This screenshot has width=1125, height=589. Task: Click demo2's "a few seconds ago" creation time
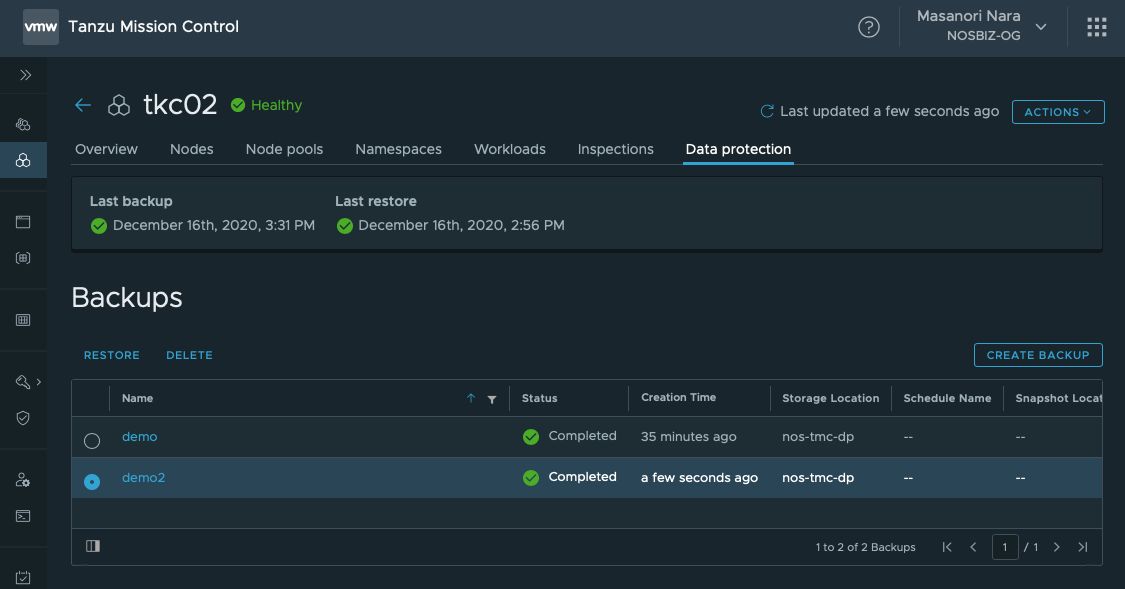(x=699, y=477)
